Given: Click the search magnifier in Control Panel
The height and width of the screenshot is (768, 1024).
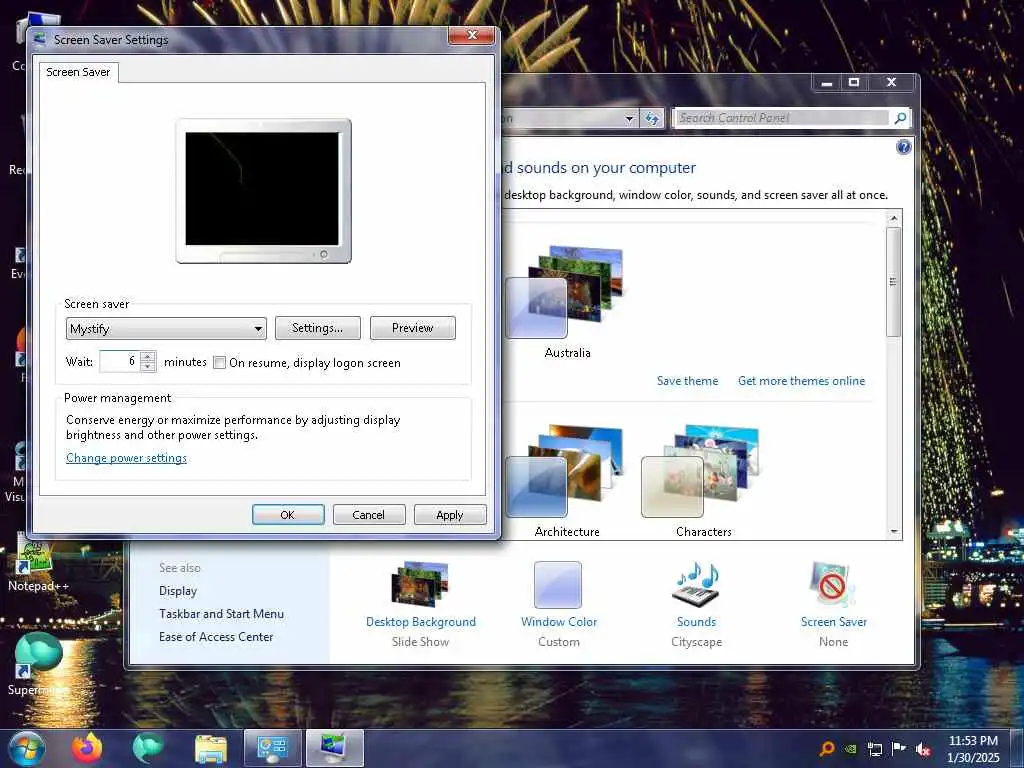Looking at the screenshot, I should (x=901, y=118).
